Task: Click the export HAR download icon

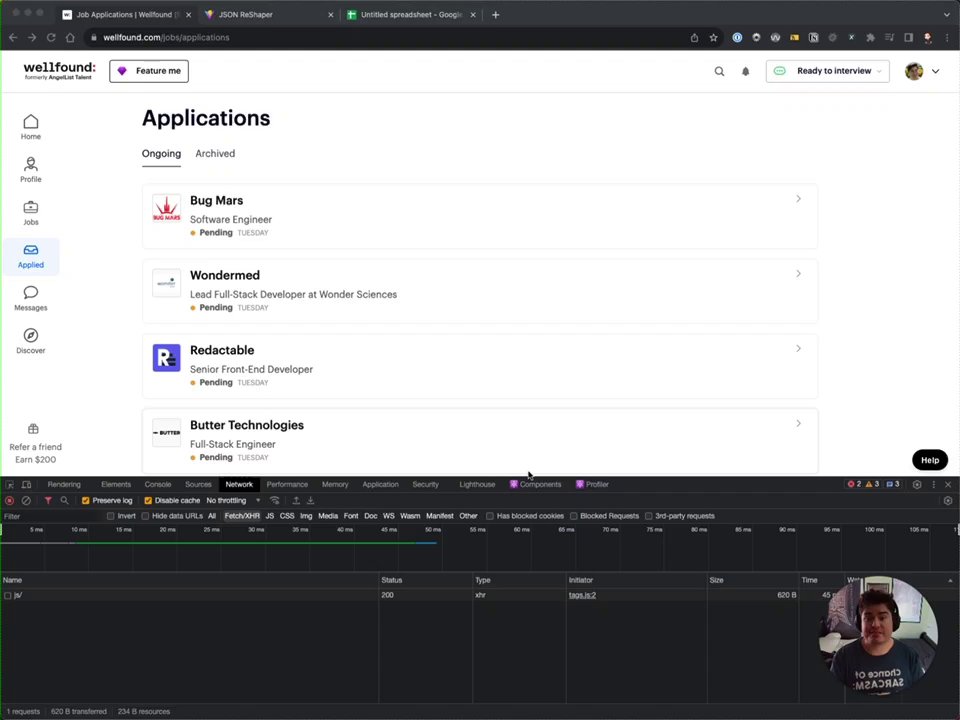Action: pyautogui.click(x=310, y=500)
